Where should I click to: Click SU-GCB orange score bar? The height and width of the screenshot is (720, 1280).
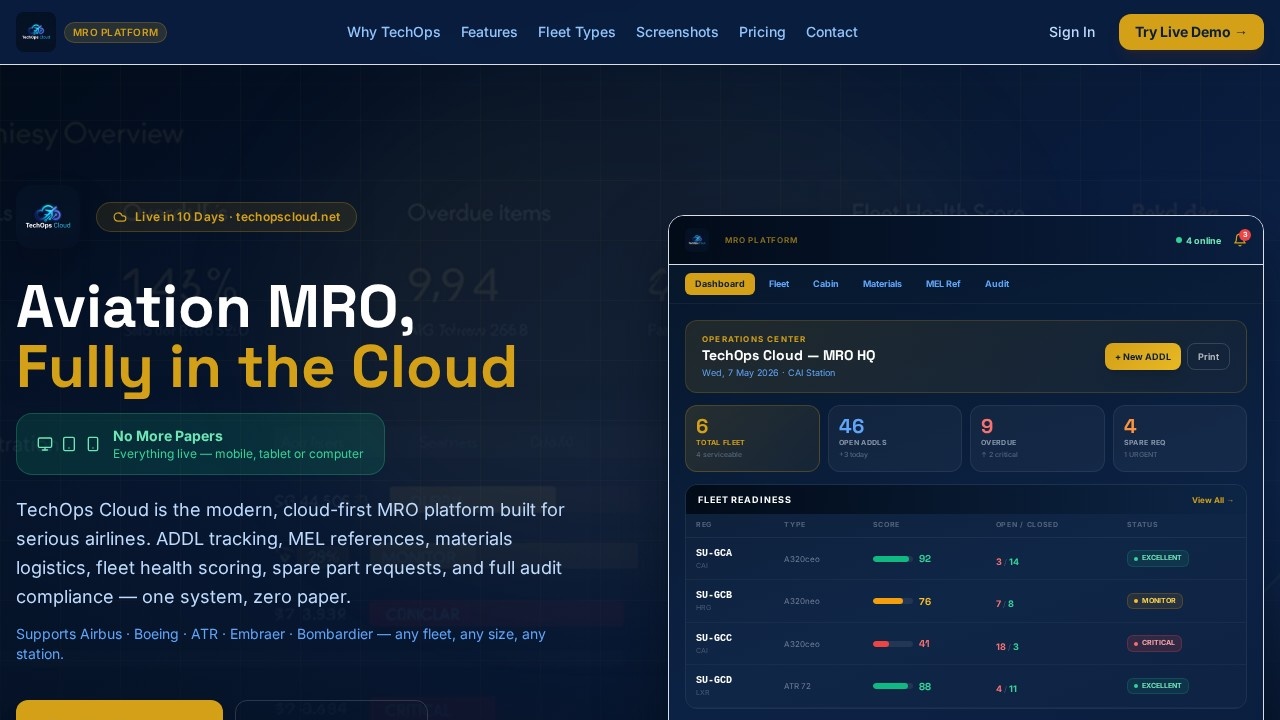click(892, 601)
